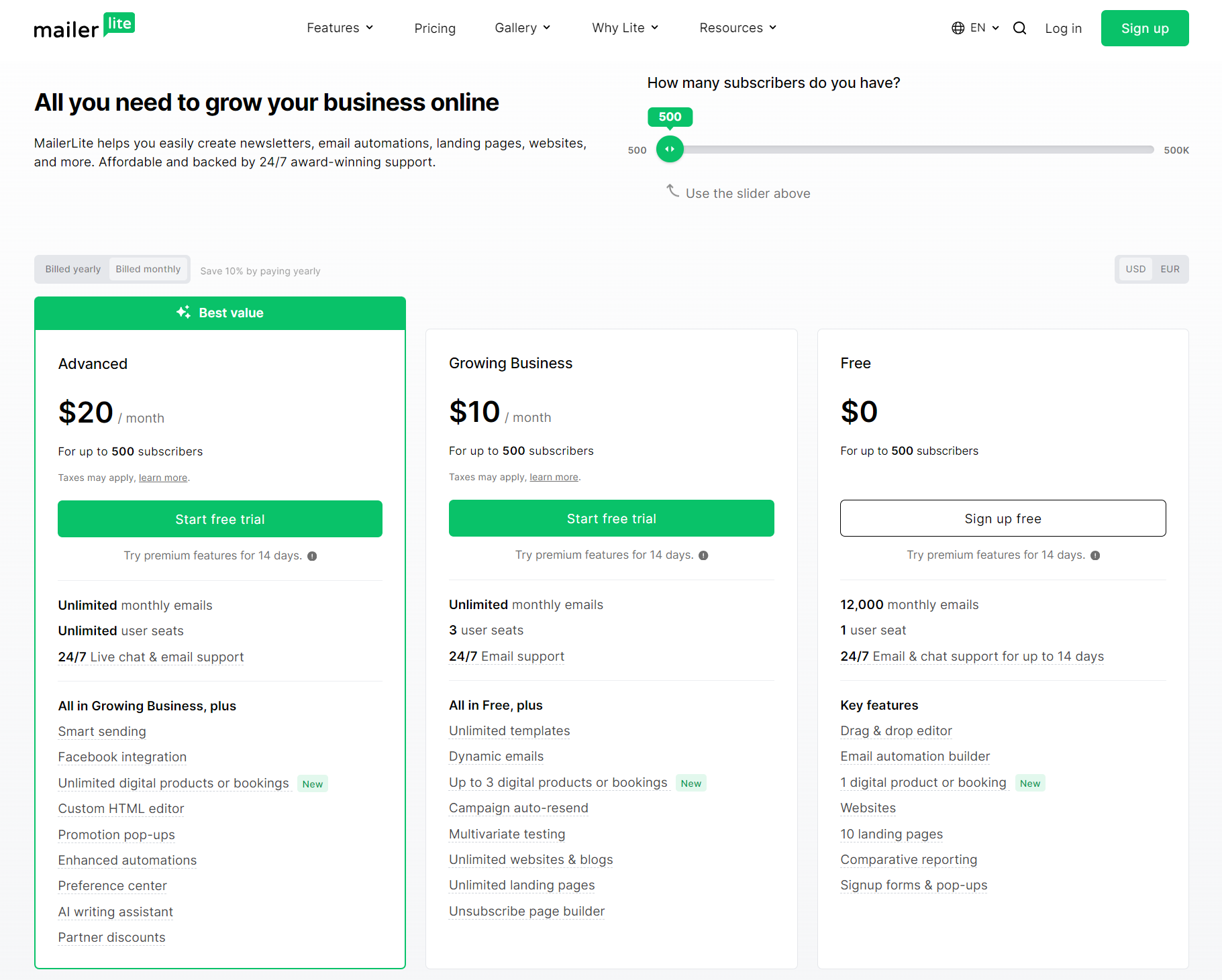Click info icon in Advanced trial note
The width and height of the screenshot is (1222, 980).
point(312,556)
